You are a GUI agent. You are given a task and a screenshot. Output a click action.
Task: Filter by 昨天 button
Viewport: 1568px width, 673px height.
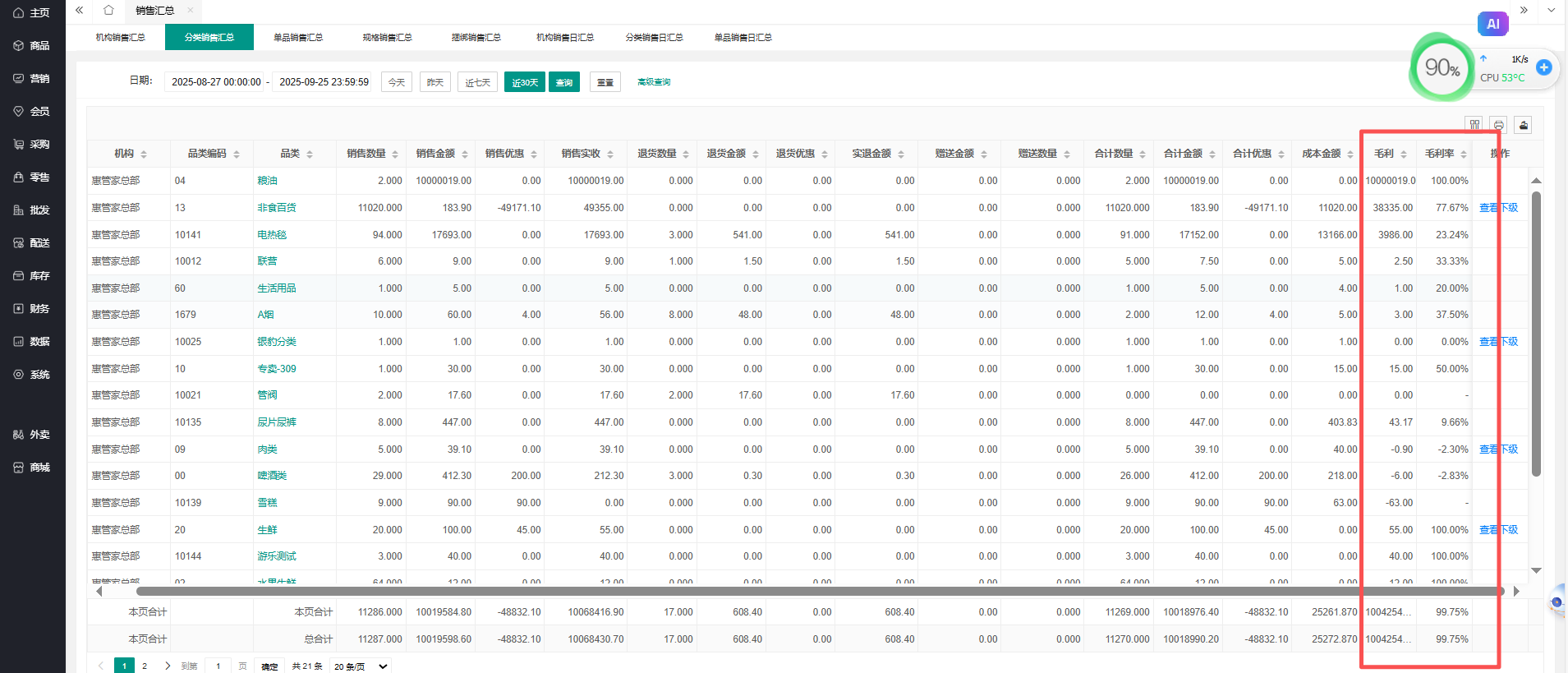(435, 82)
